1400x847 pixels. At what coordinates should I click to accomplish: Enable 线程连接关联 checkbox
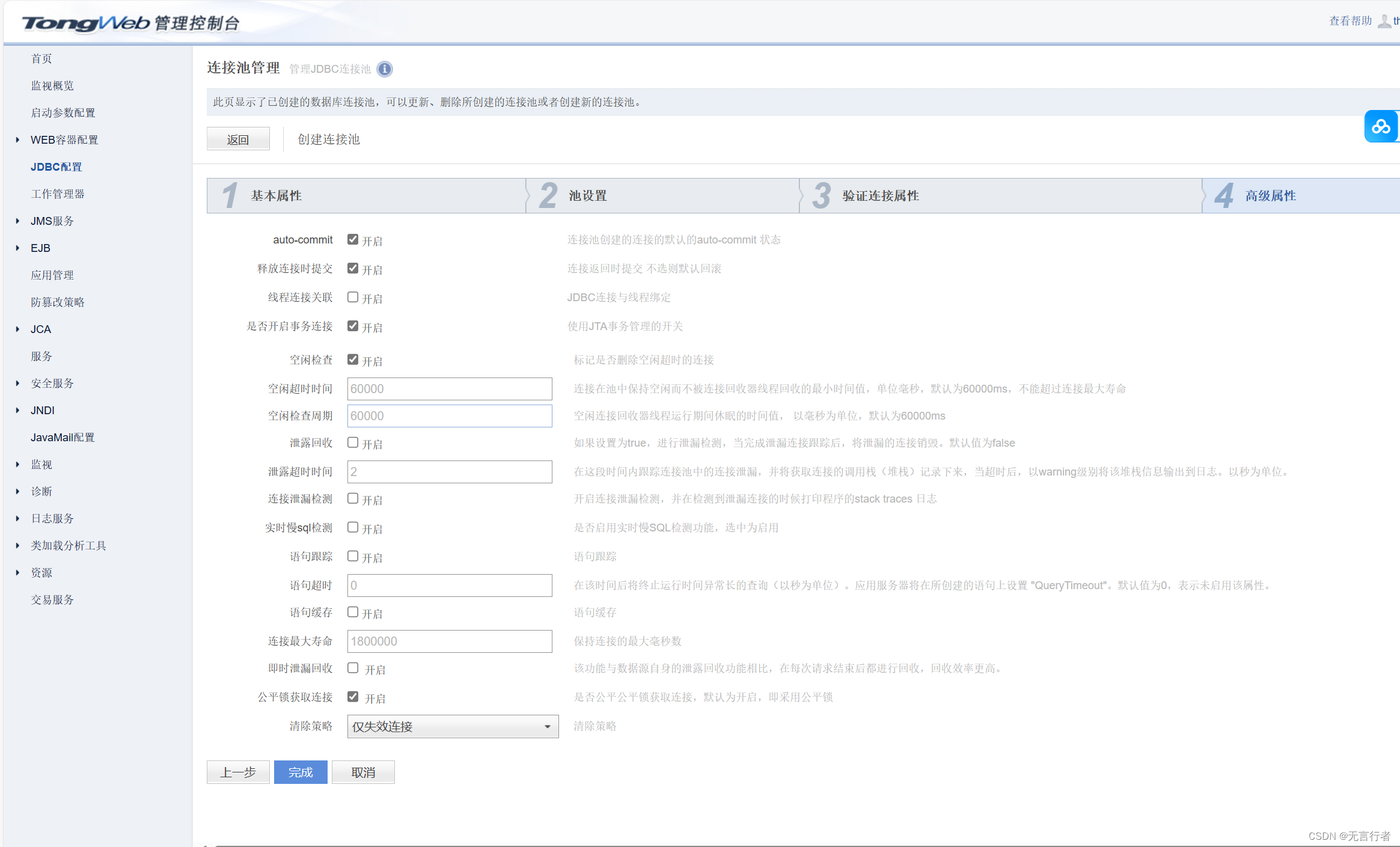pos(353,297)
